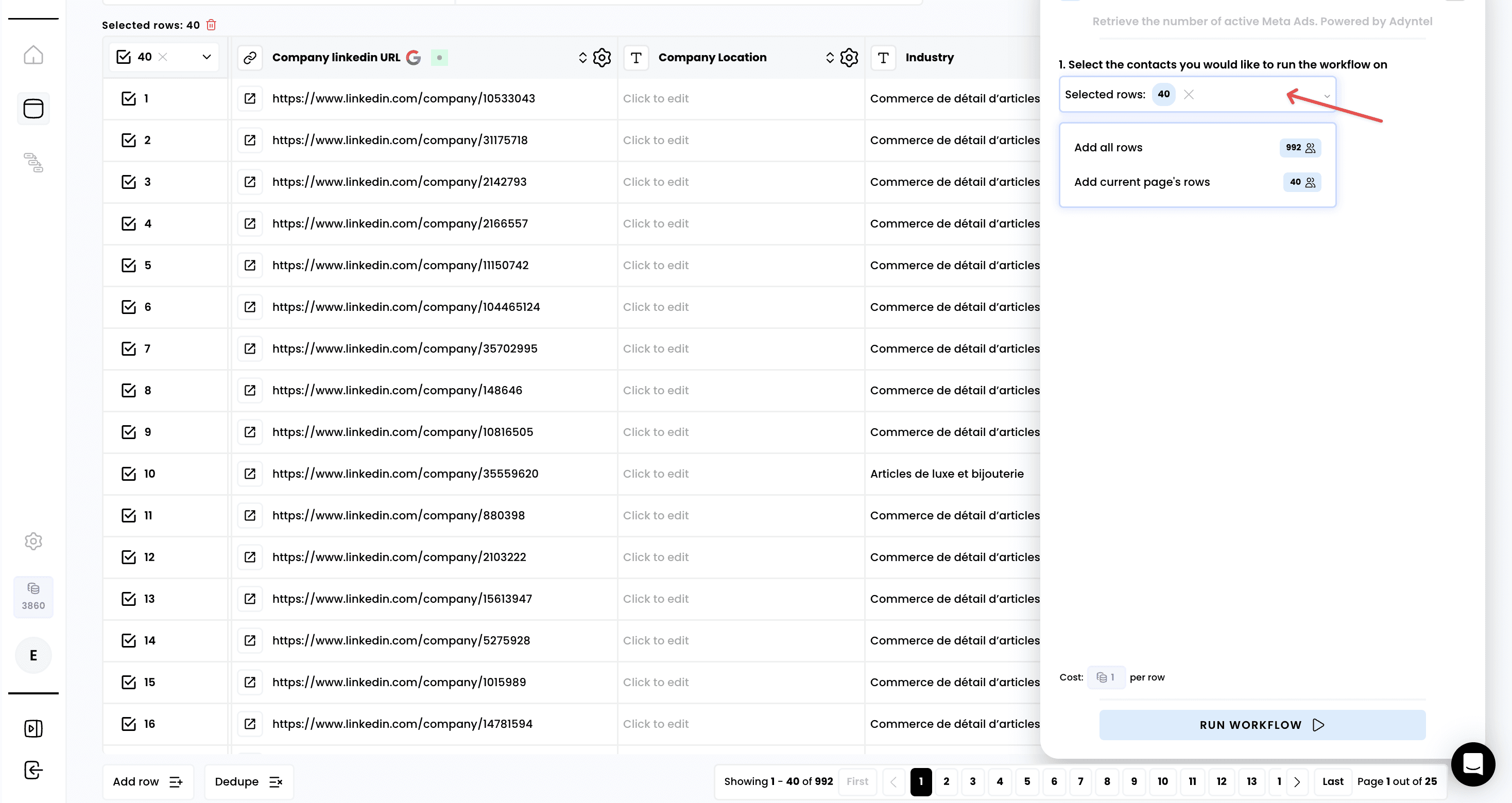Image resolution: width=1512 pixels, height=803 pixels.
Task: Uncheck the checkbox for row 5
Action: (x=129, y=265)
